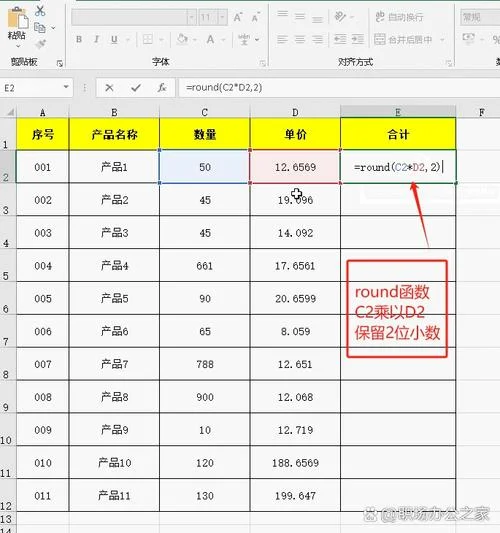500x533 pixels.
Task: Cancel formula entry with the X icon
Action: tap(109, 88)
